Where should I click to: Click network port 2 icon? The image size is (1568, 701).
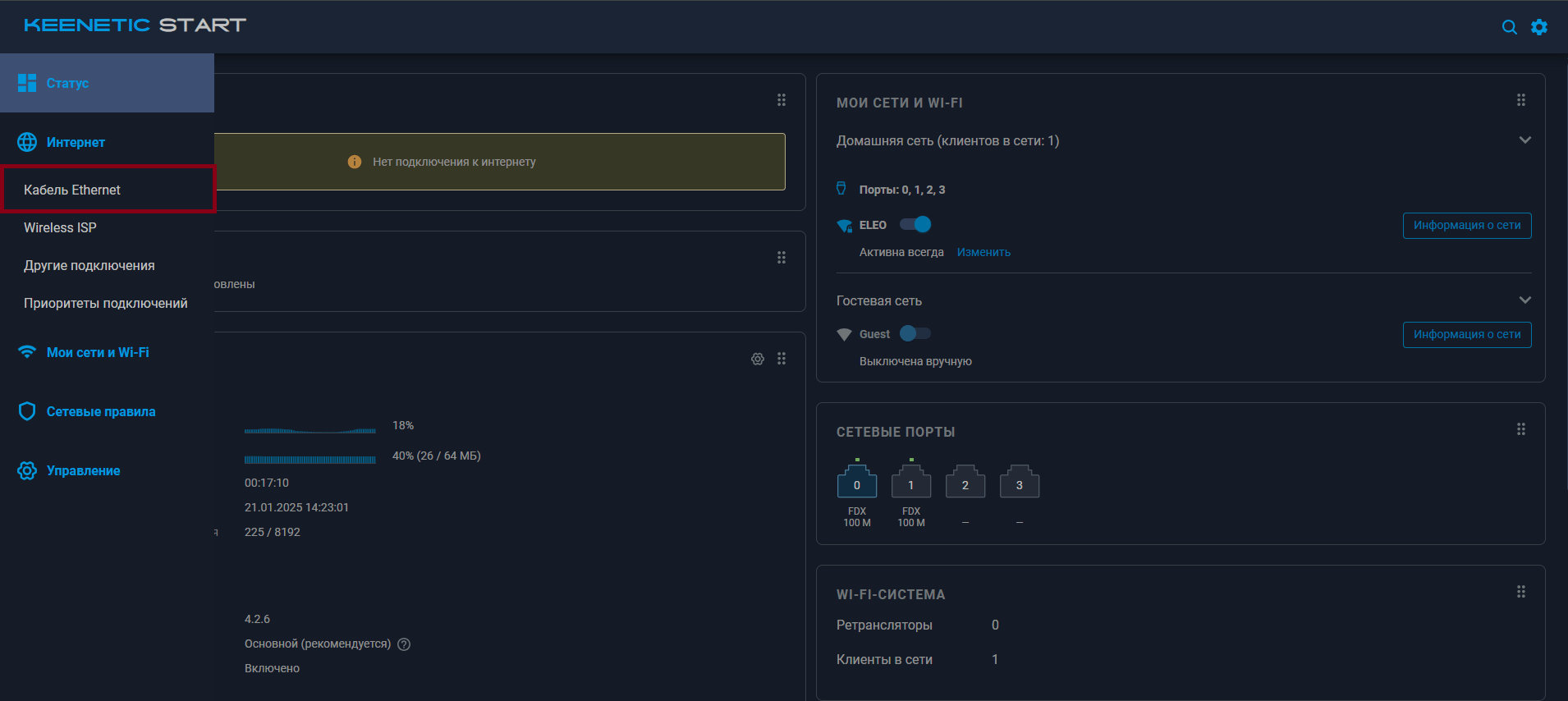[x=965, y=483]
